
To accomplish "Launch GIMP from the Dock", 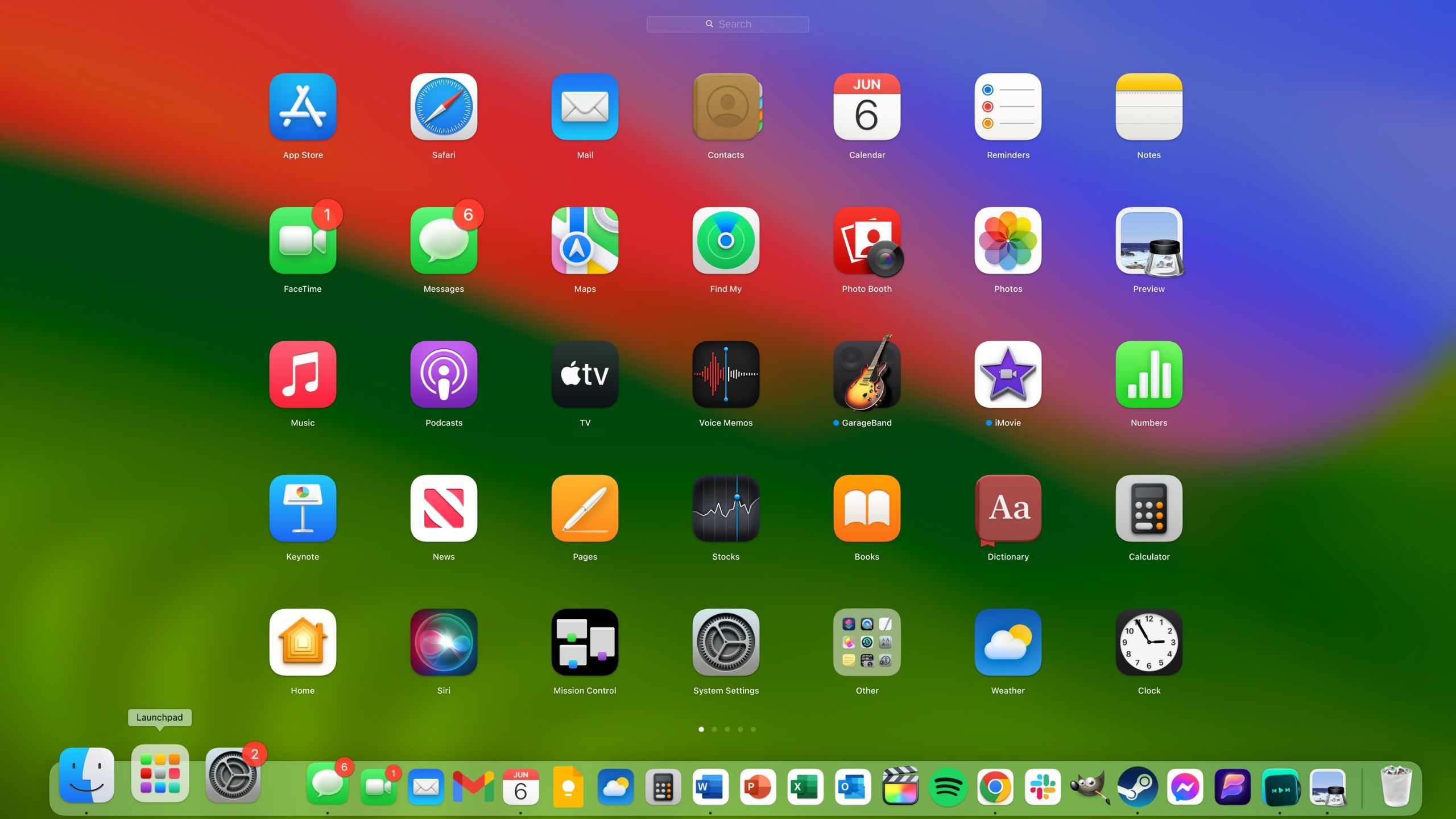I will point(1090,787).
